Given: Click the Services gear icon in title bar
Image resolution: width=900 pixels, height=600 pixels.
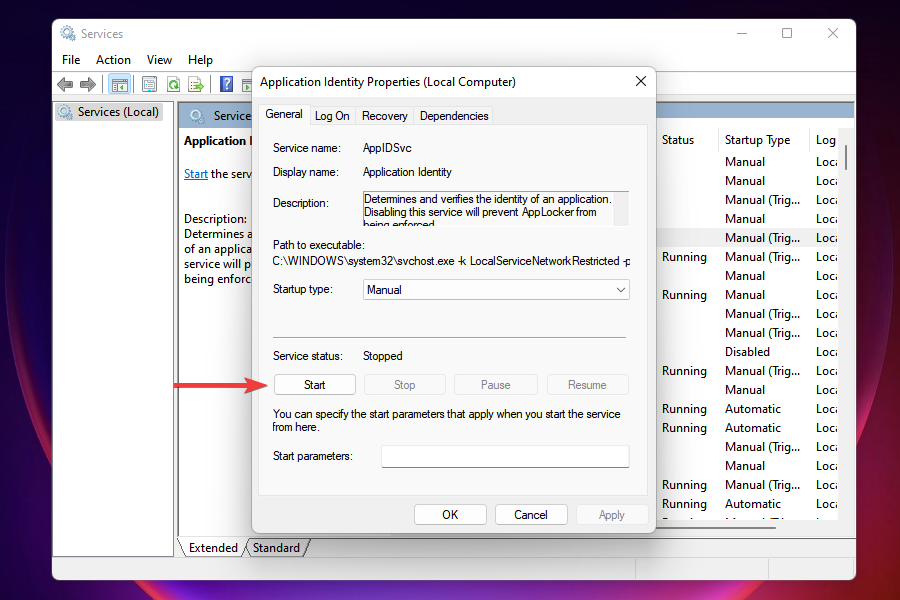Looking at the screenshot, I should coord(68,33).
